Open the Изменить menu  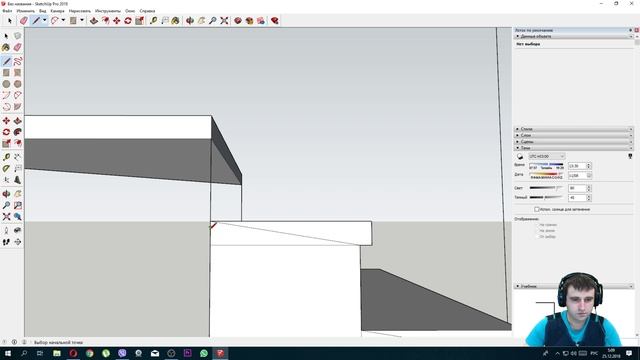click(x=26, y=11)
